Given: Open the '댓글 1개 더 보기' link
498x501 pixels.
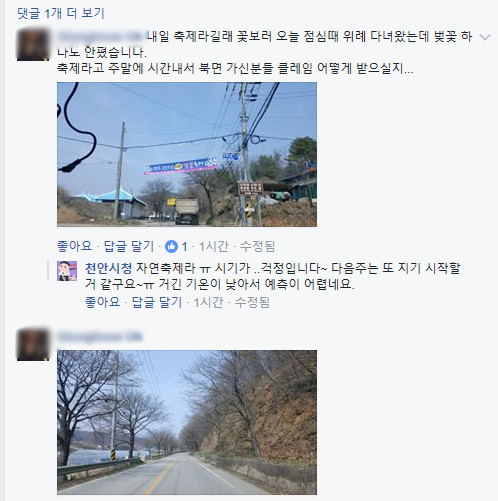Looking at the screenshot, I should pos(61,13).
